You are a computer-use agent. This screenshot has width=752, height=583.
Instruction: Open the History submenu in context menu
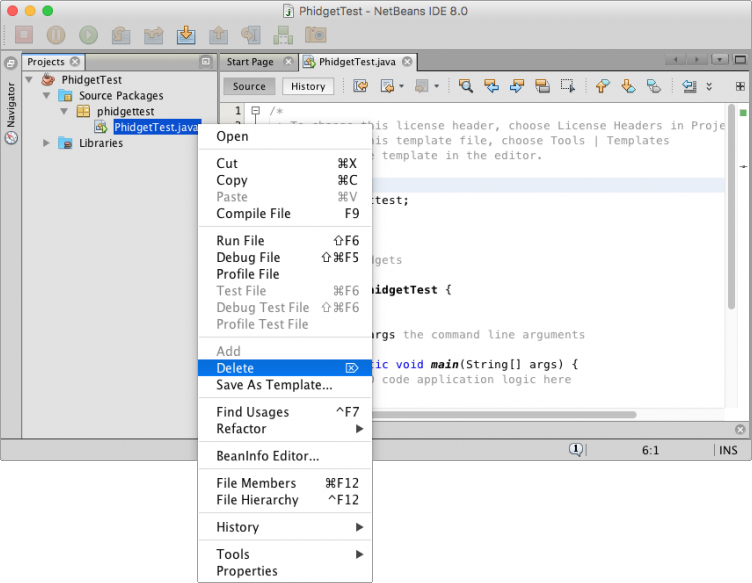(285, 527)
